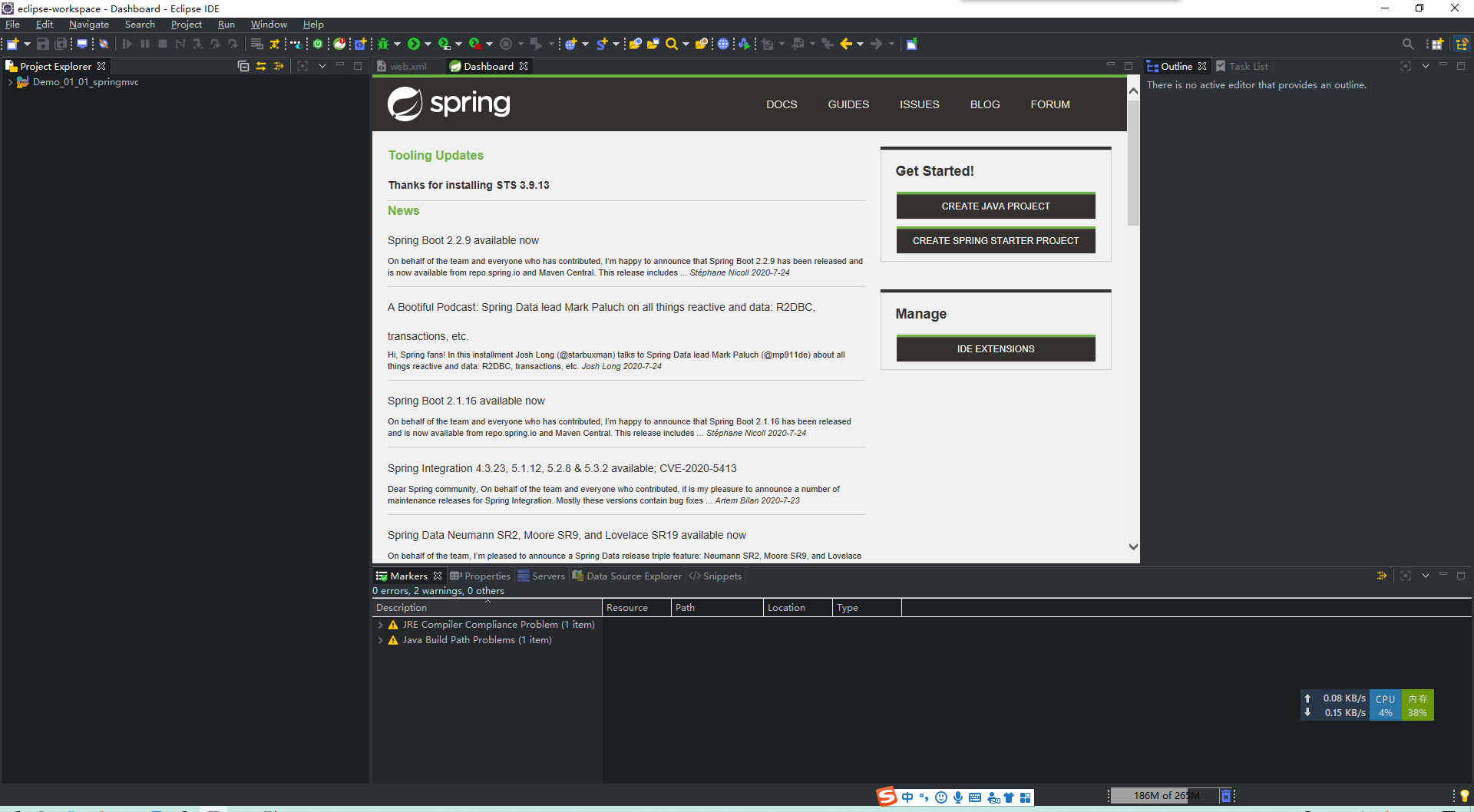Toggle the word wrap toolbar icon
1474x812 pixels.
tap(256, 44)
